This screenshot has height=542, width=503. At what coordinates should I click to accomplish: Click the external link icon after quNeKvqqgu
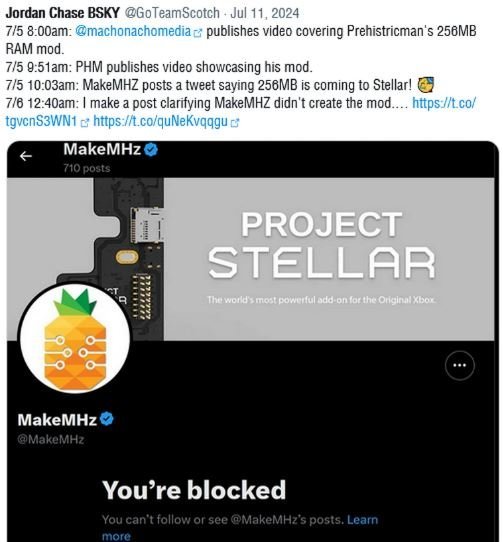tap(235, 122)
